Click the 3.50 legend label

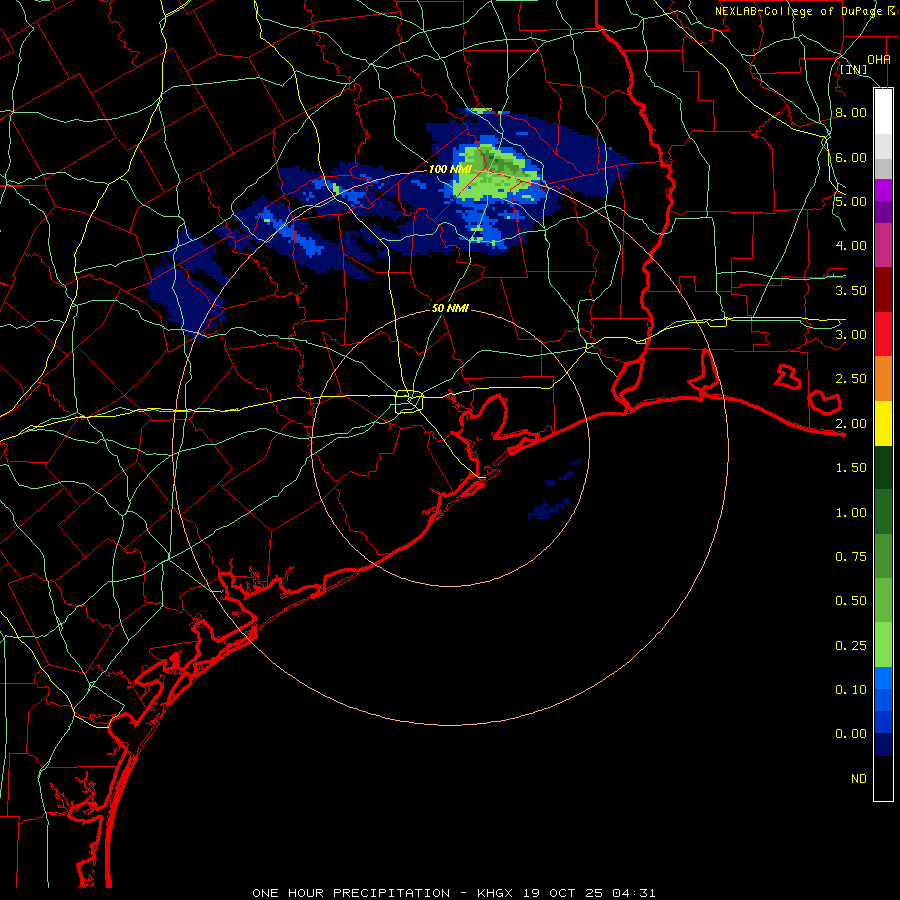[x=851, y=290]
